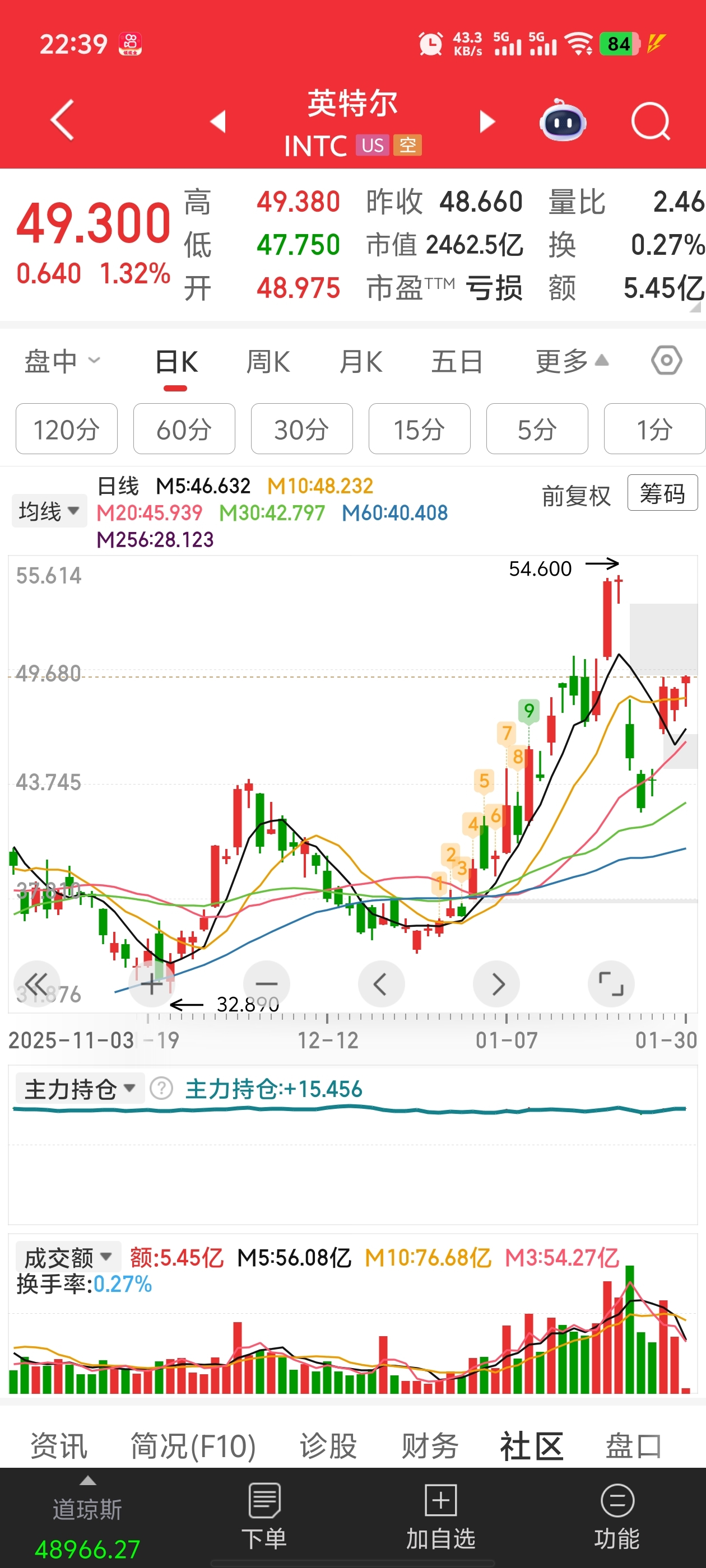Tap M256:28.123 moving average label
Screen dimensions: 706x1568
pyautogui.click(x=155, y=539)
